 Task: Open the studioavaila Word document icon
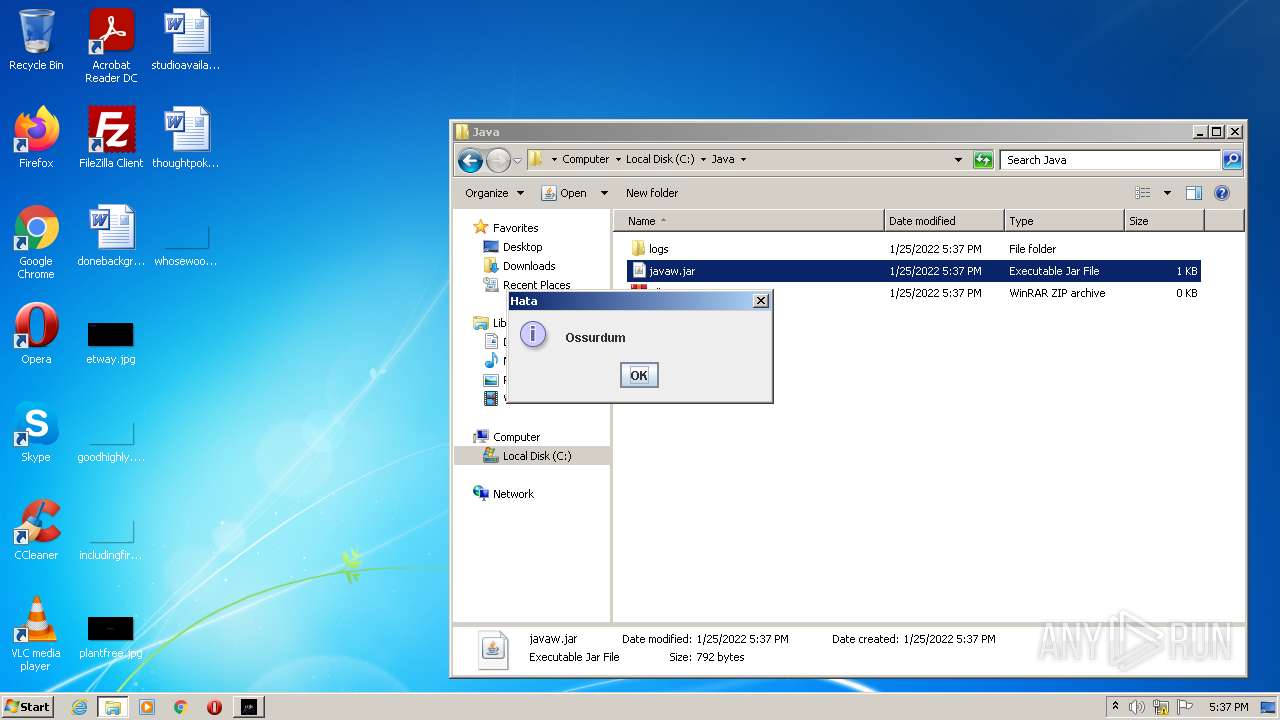point(186,40)
